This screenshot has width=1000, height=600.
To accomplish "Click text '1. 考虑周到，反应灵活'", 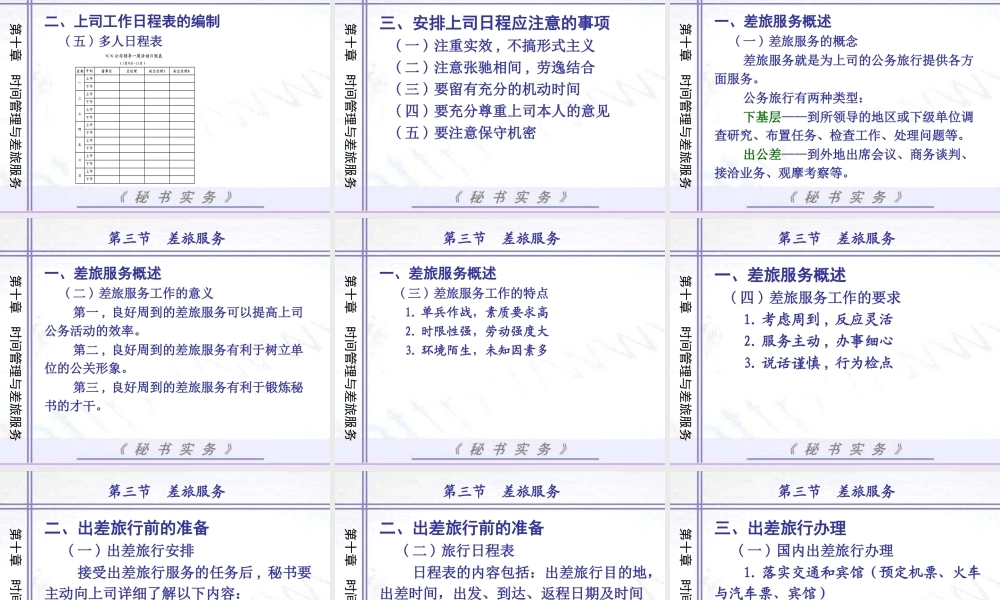I will pos(818,319).
